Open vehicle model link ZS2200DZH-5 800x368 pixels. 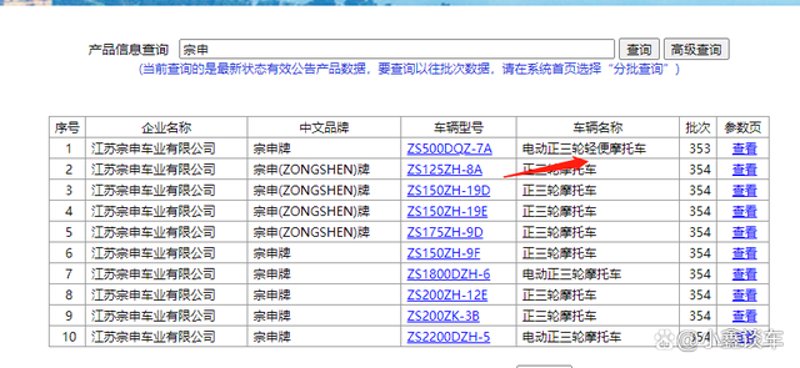[x=448, y=337]
